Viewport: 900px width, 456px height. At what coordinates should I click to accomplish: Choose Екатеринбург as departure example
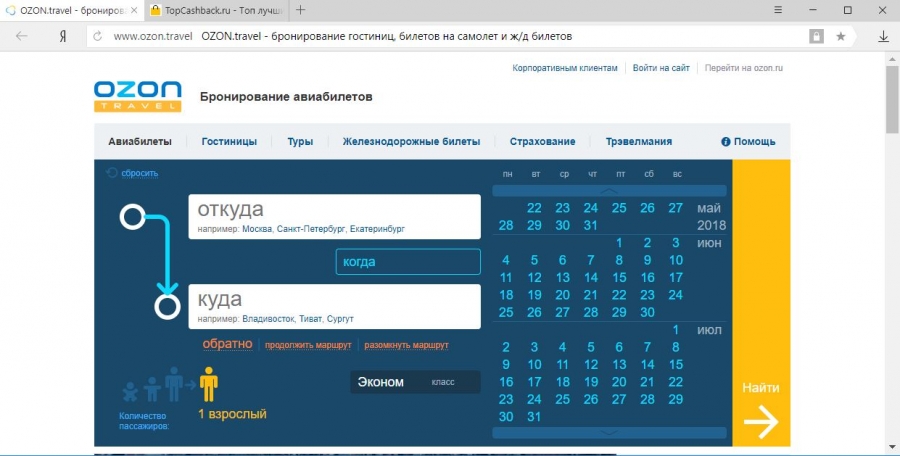(377, 229)
